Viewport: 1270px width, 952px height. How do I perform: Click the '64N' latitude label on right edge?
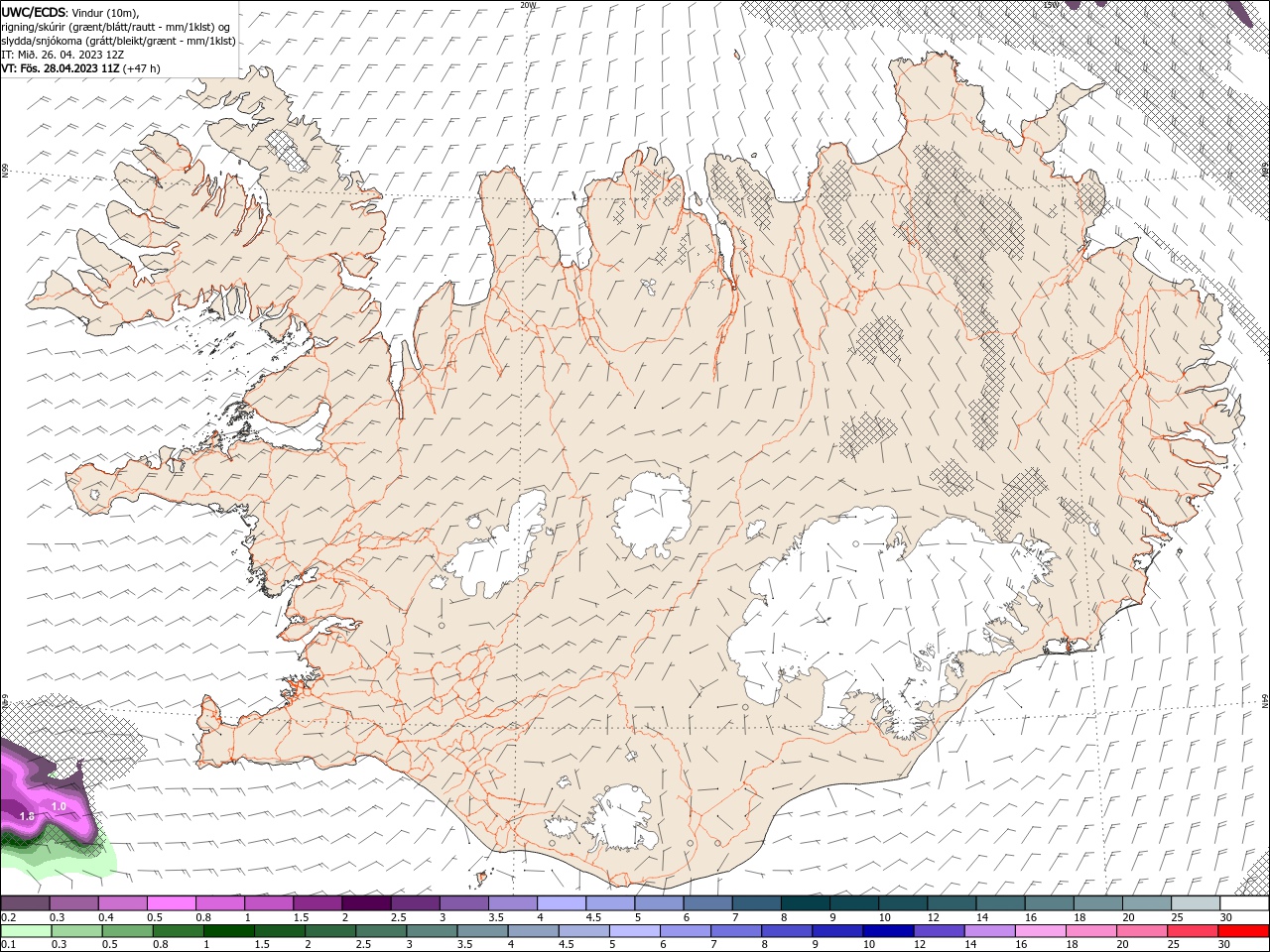pyautogui.click(x=1265, y=700)
